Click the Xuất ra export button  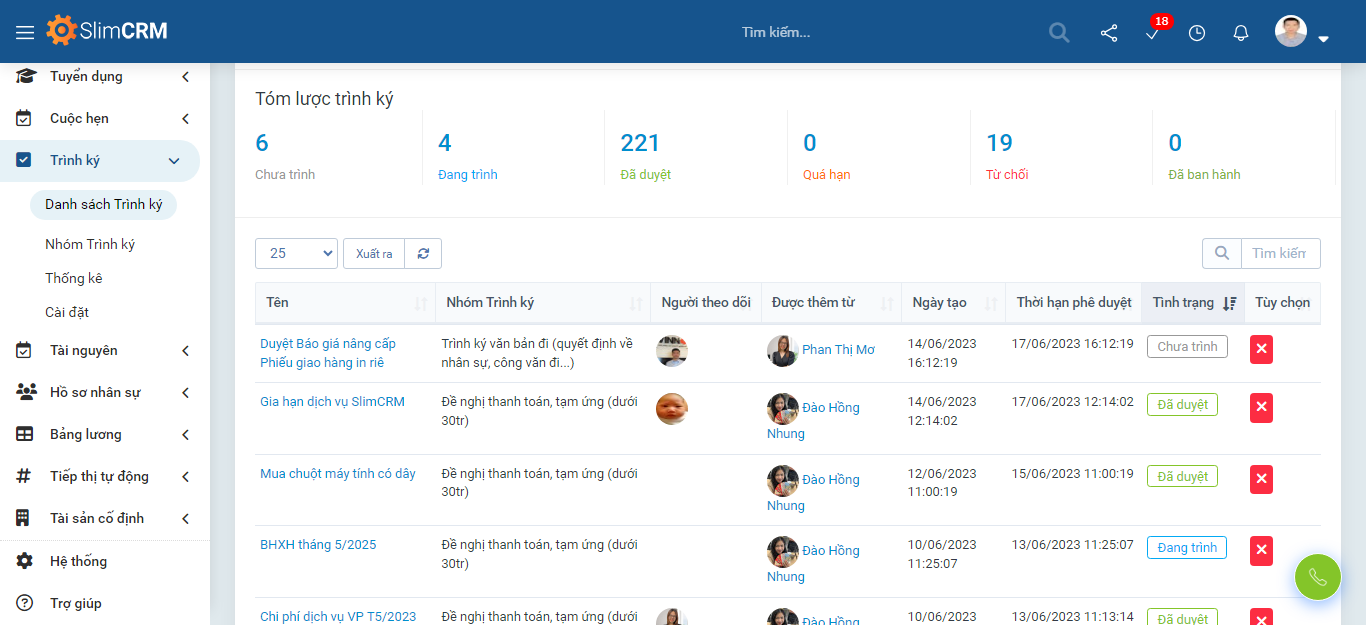pos(374,254)
